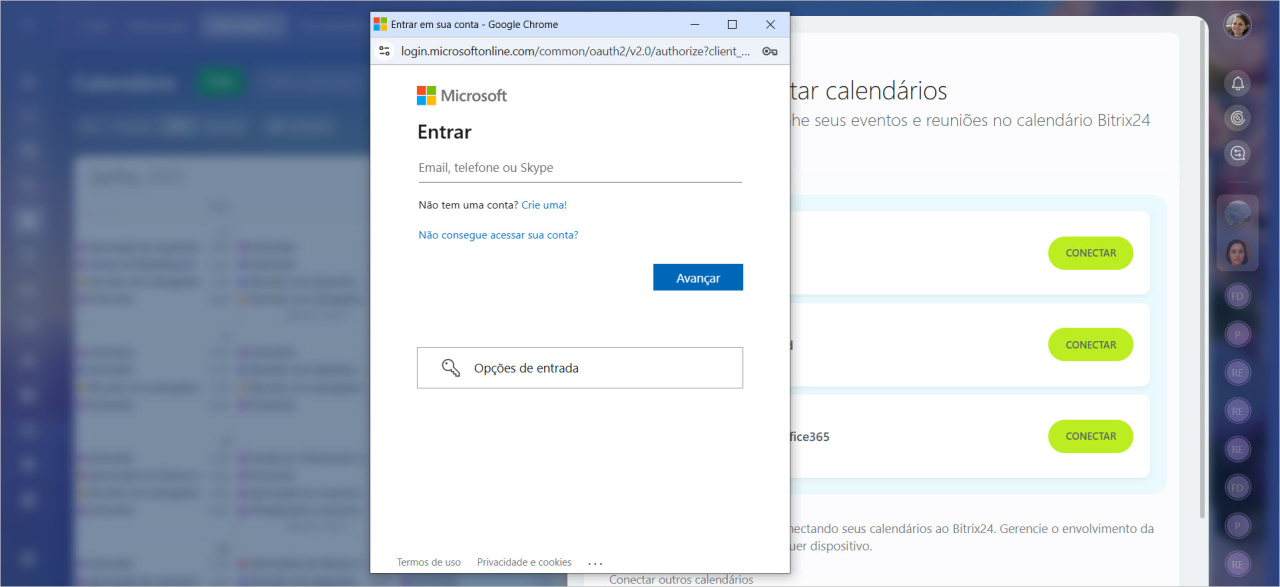Image resolution: width=1280 pixels, height=587 pixels.
Task: Open the three-dots more options in footer
Action: tap(596, 563)
